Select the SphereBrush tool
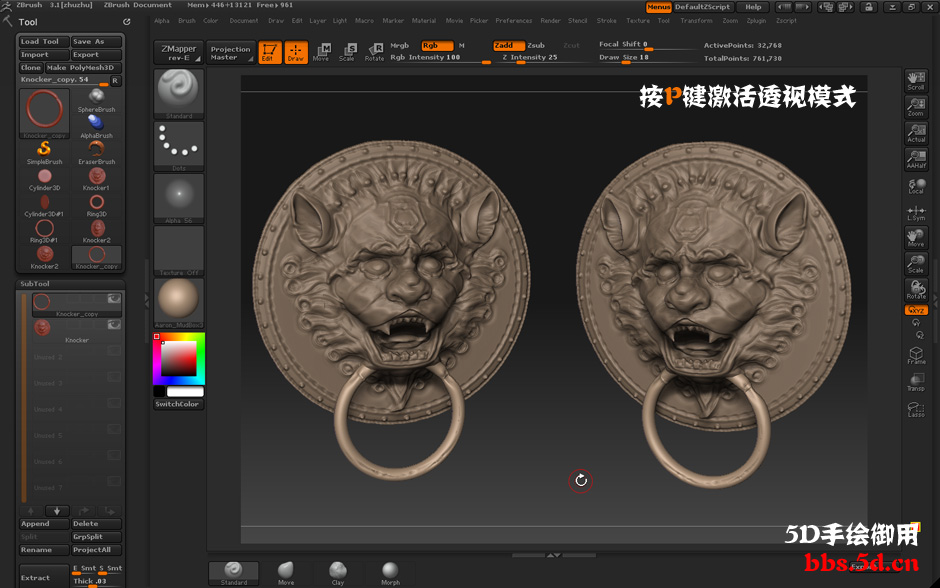 [96, 101]
